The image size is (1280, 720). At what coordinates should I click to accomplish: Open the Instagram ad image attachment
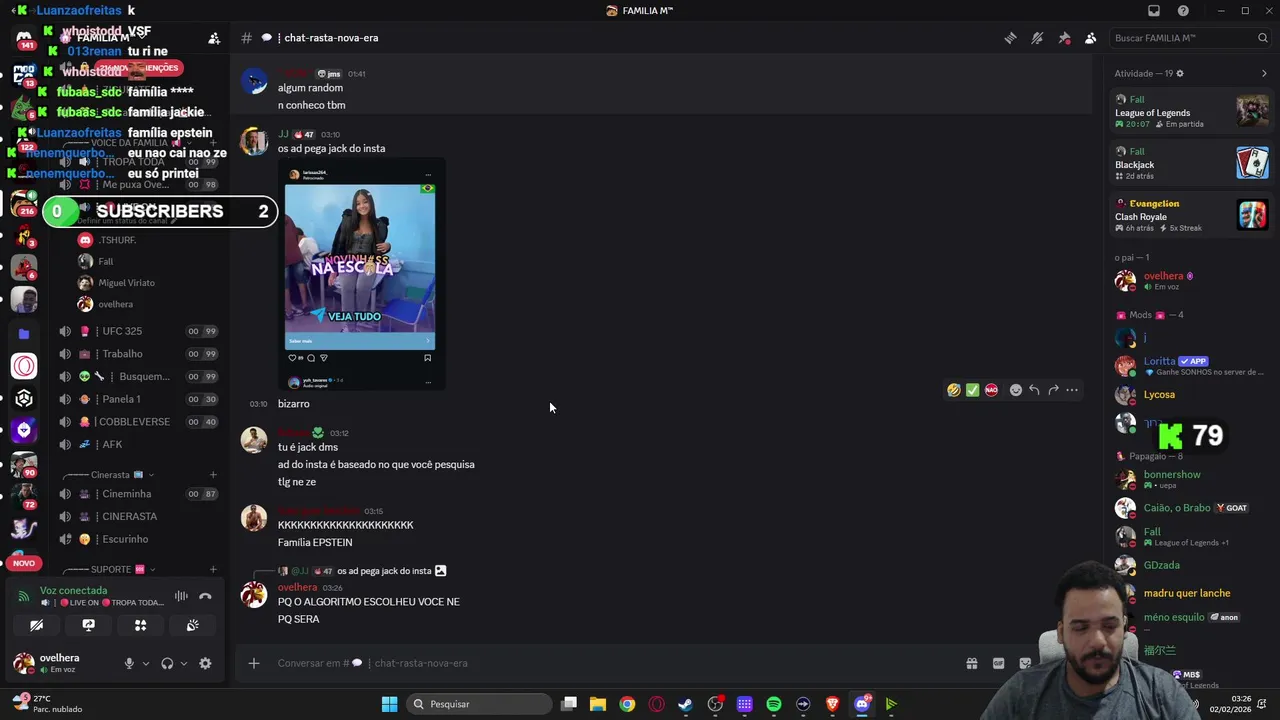(360, 275)
